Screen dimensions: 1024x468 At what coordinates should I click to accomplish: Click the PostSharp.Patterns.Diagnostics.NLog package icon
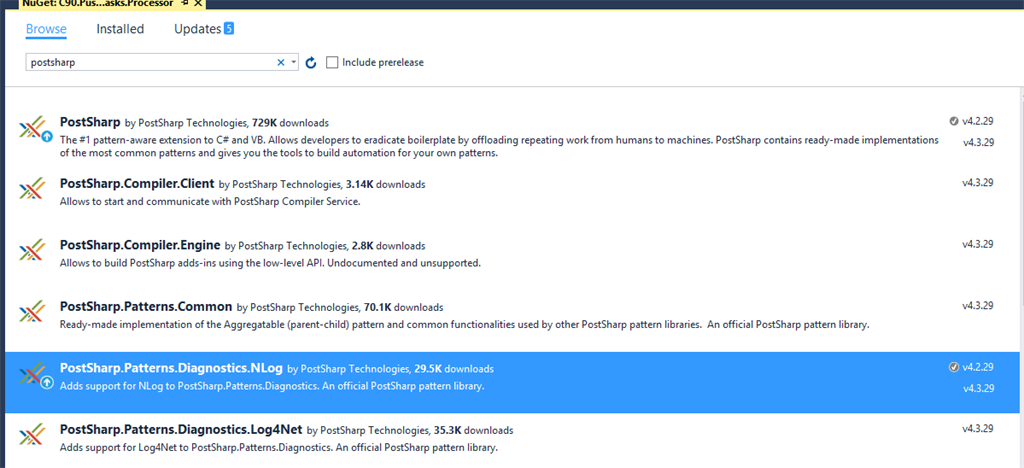pos(33,375)
